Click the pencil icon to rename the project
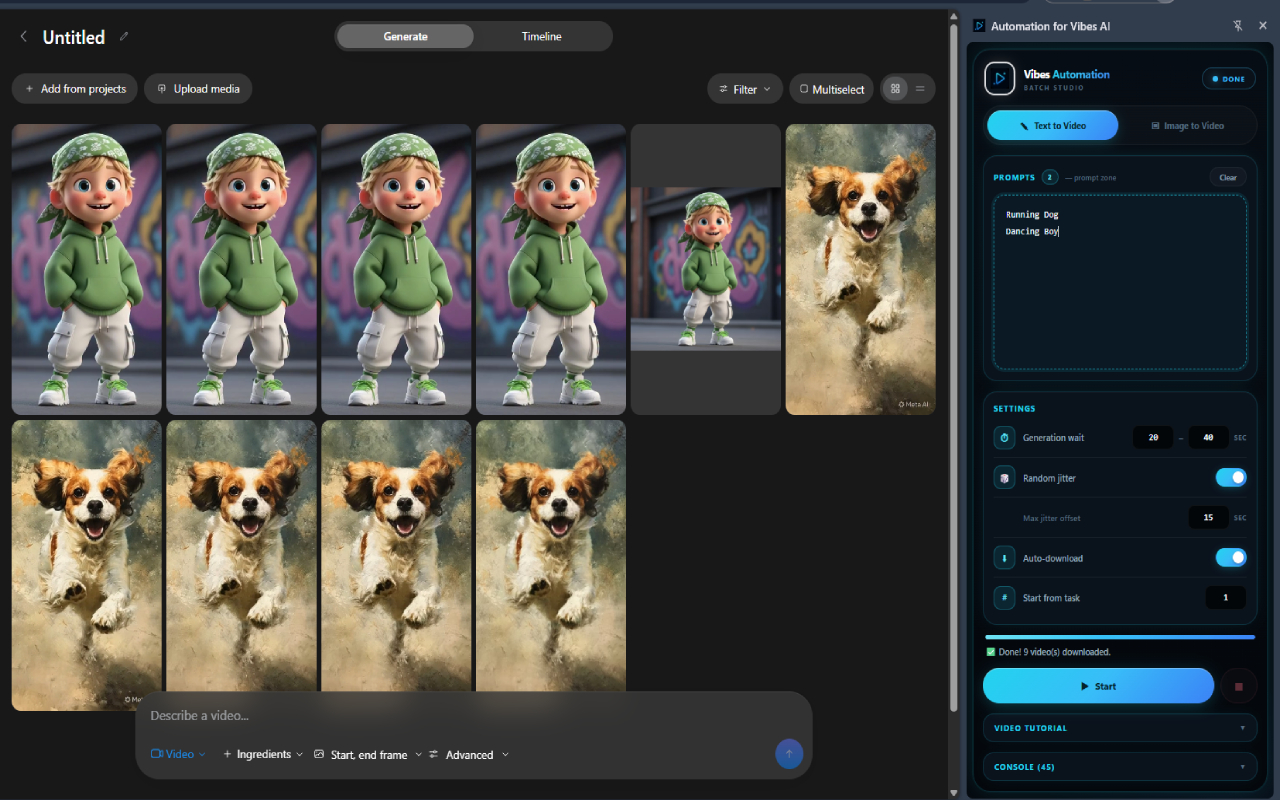The width and height of the screenshot is (1280, 800). [x=124, y=37]
